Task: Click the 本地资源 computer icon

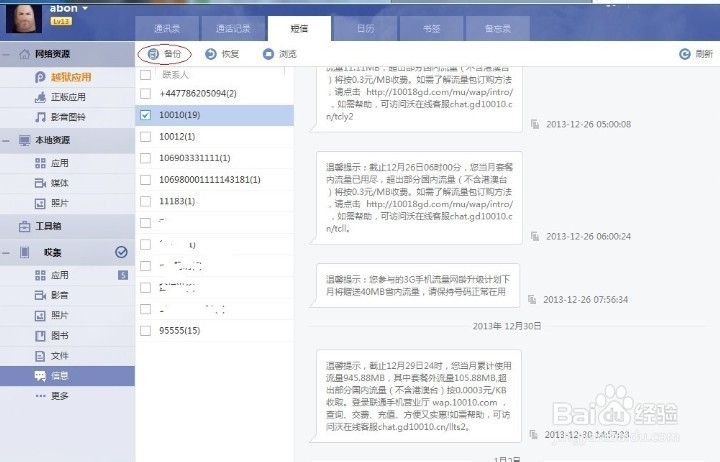Action: [x=25, y=140]
